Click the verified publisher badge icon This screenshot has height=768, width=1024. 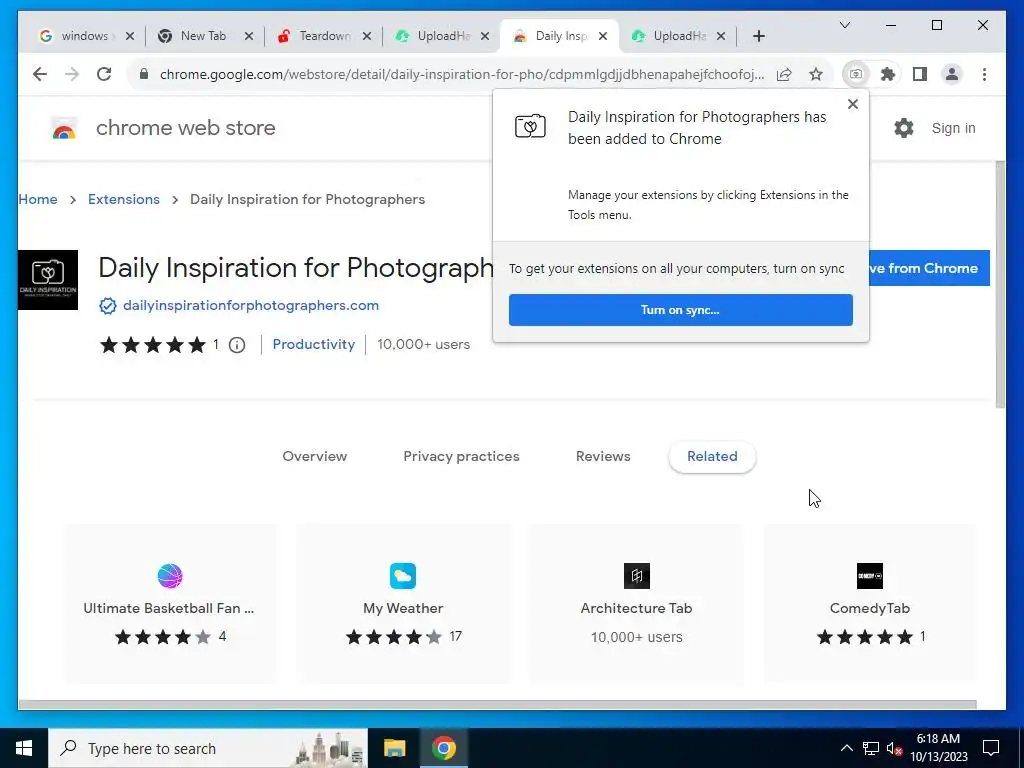point(108,306)
